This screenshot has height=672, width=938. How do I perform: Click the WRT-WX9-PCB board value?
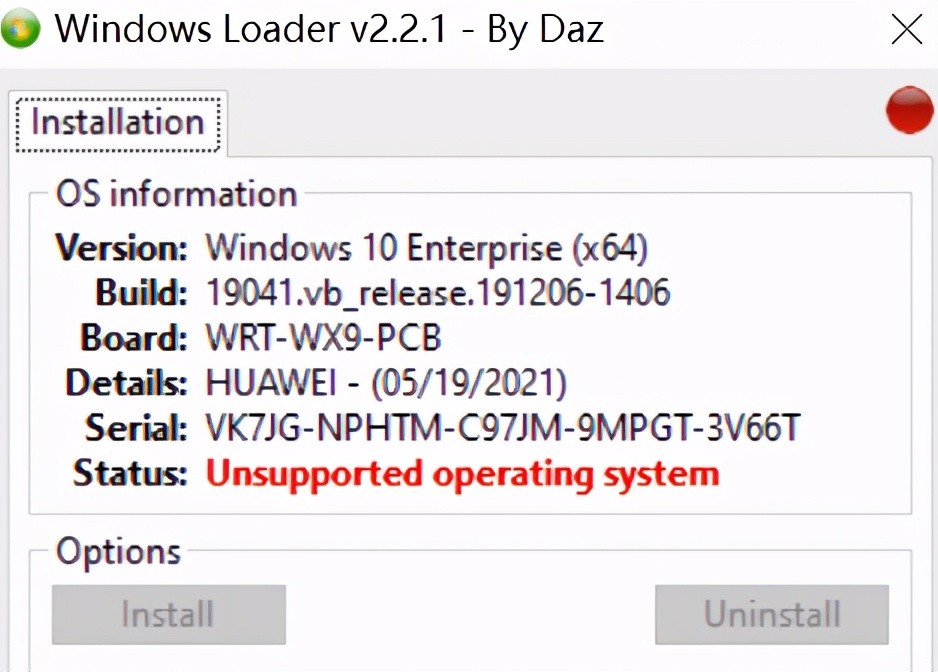pyautogui.click(x=323, y=338)
